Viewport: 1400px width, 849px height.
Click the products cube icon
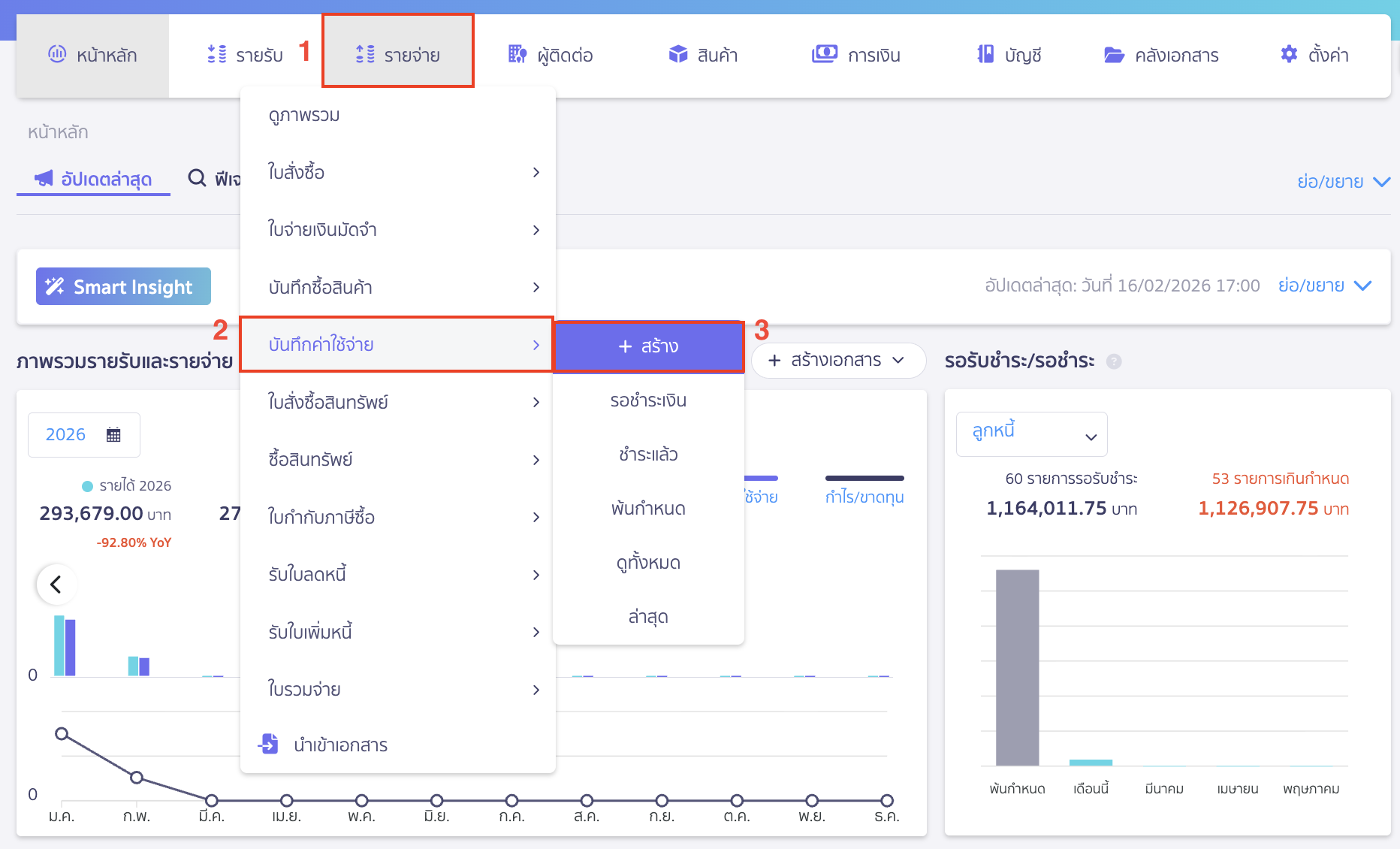678,54
